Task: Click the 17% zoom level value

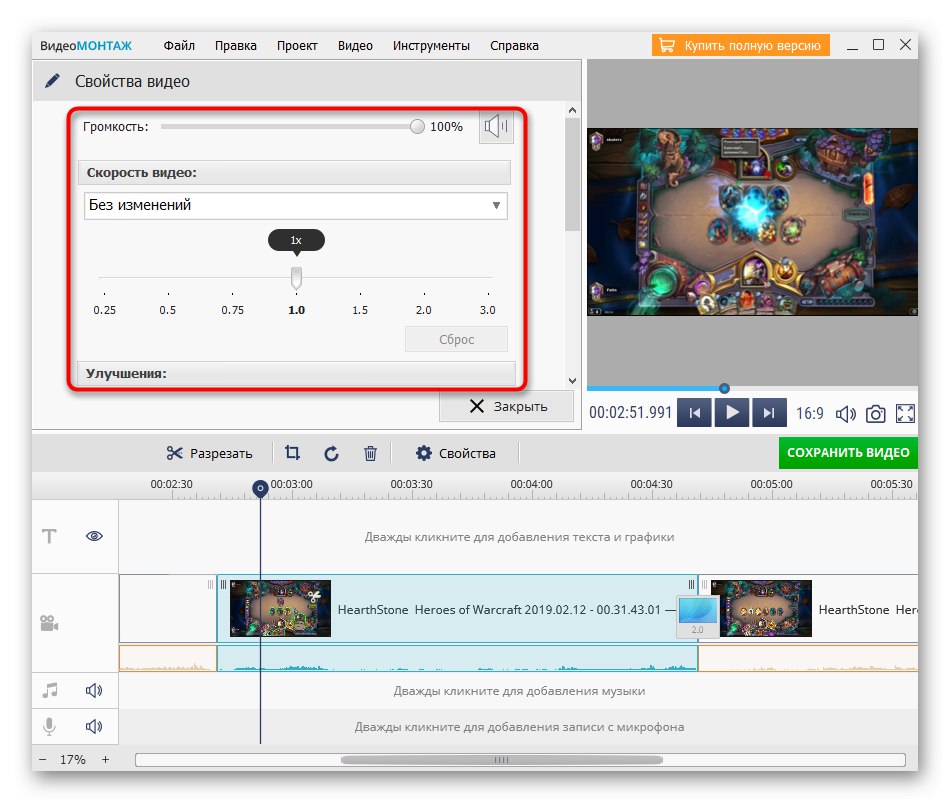Action: pos(73,760)
